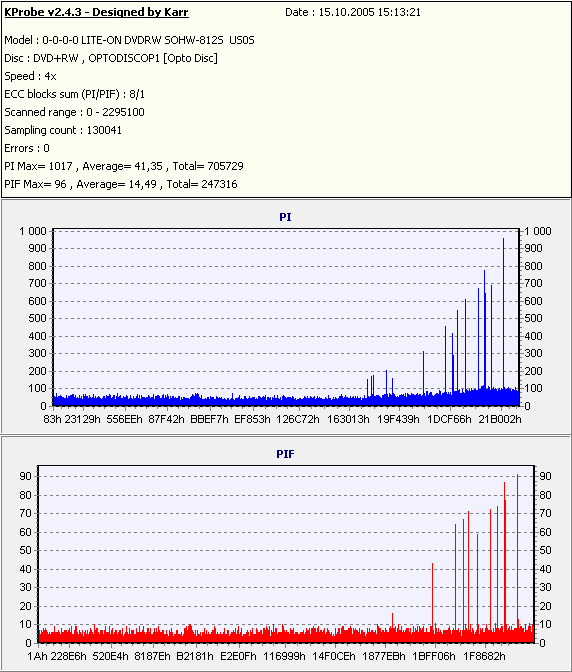Click the 1DCF66h label on PI axis
The image size is (572, 672).
coord(449,419)
